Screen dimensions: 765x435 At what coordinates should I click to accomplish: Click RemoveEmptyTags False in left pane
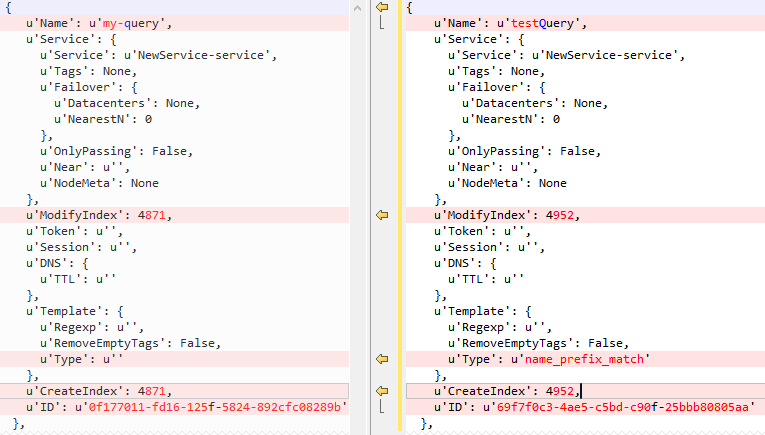pyautogui.click(x=130, y=343)
